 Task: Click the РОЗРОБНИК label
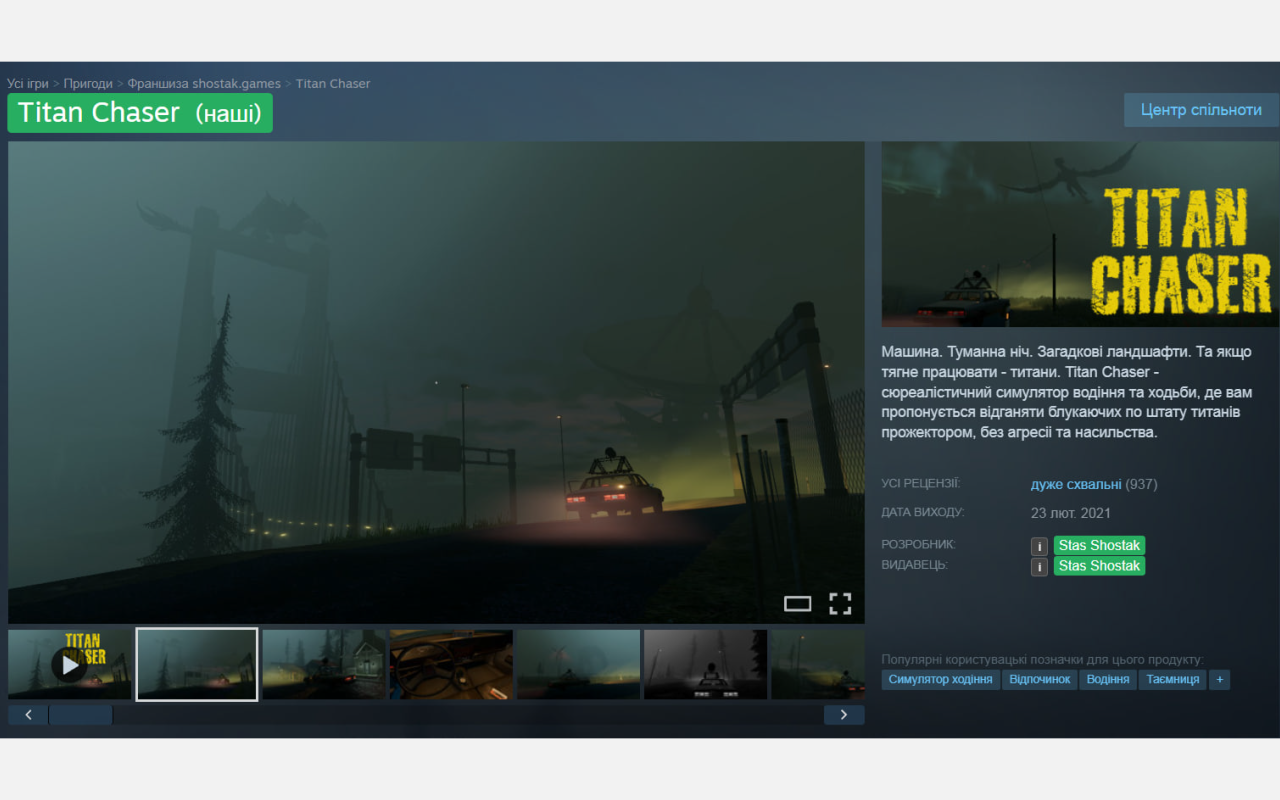[918, 545]
